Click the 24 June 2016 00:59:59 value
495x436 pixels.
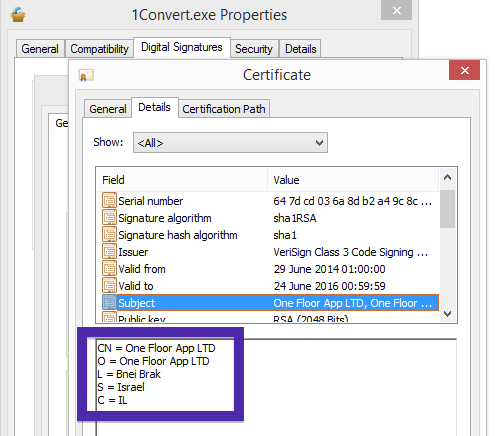329,286
